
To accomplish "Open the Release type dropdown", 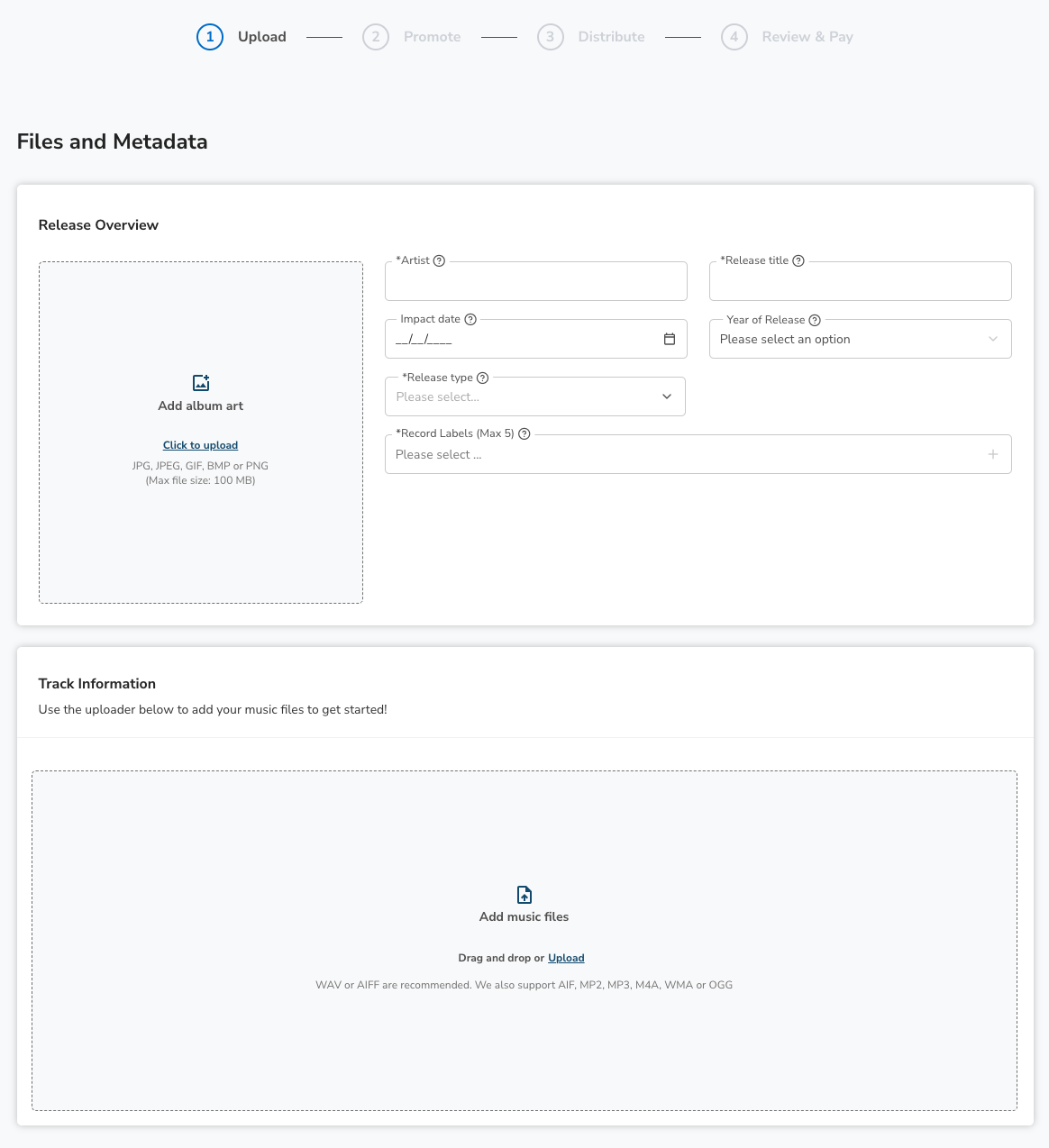I will 535,396.
